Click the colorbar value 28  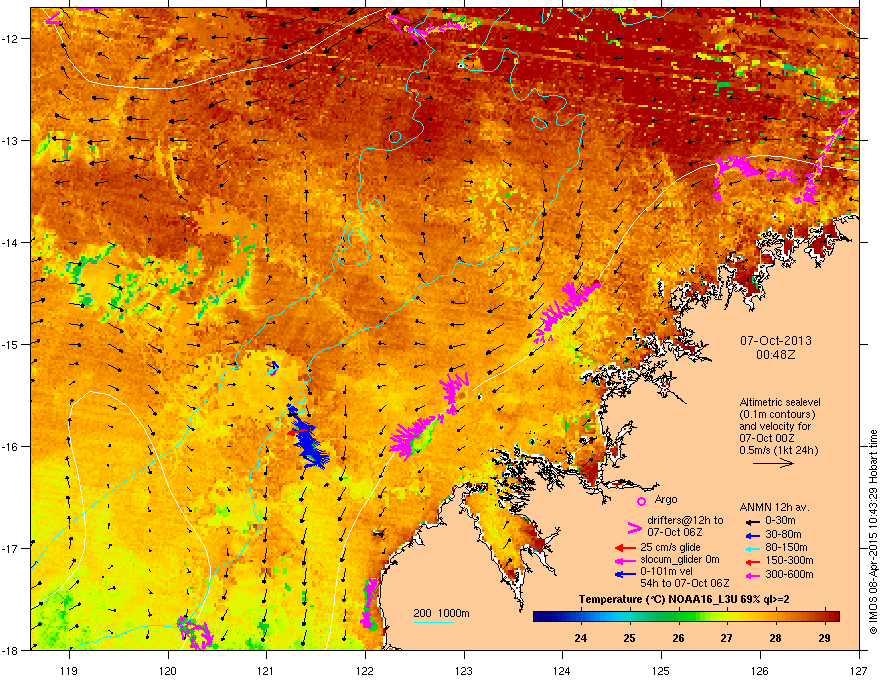pyautogui.click(x=776, y=638)
